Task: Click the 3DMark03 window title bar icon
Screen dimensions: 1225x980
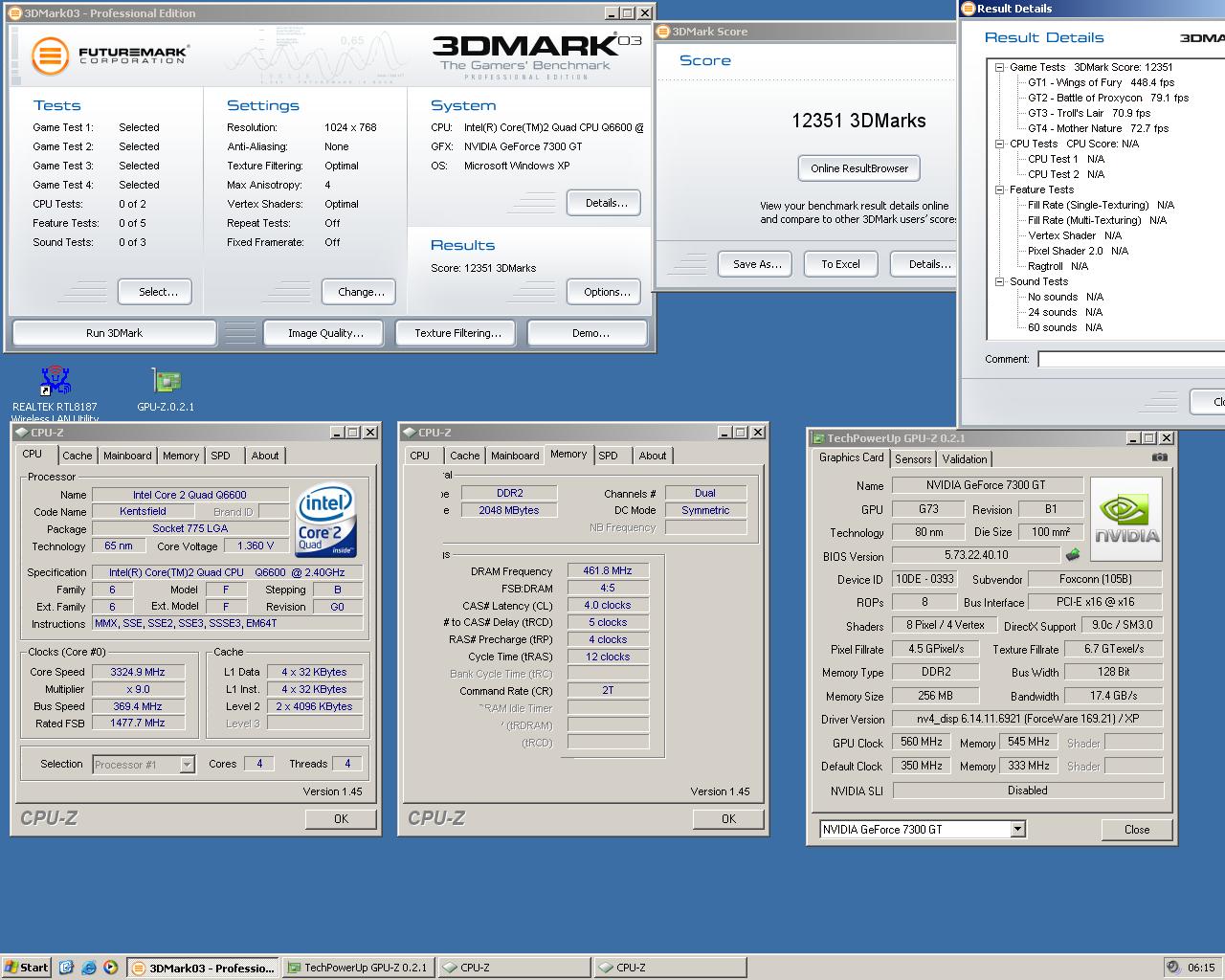Action: click(x=14, y=13)
